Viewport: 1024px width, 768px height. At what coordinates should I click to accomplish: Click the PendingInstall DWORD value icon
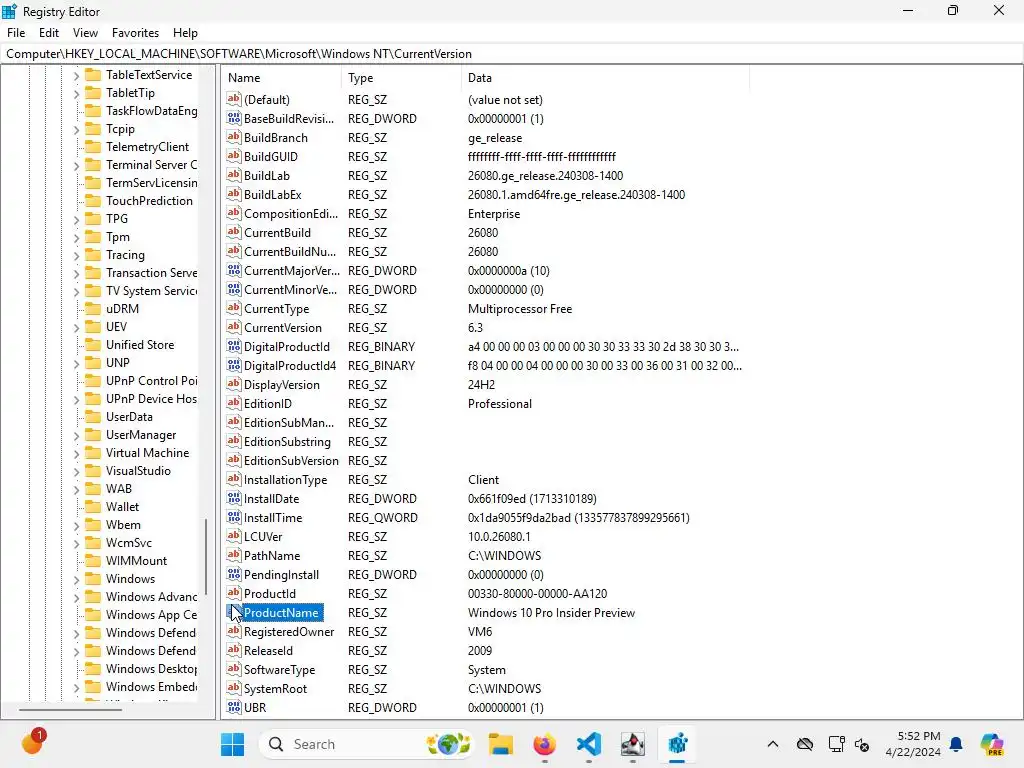234,574
